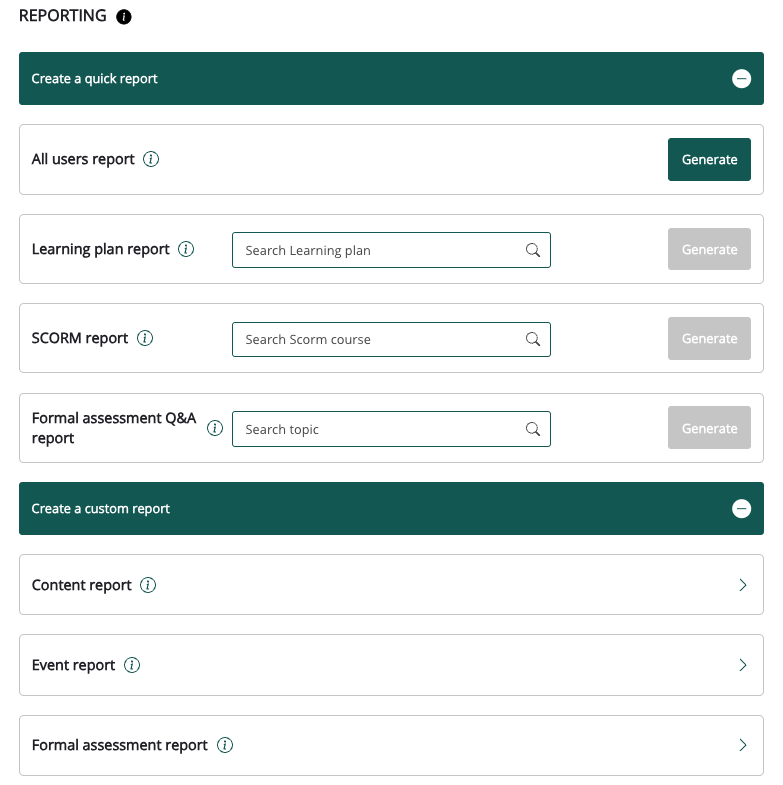The width and height of the screenshot is (783, 785).
Task: Expand the Content report chevron
Action: tap(742, 585)
